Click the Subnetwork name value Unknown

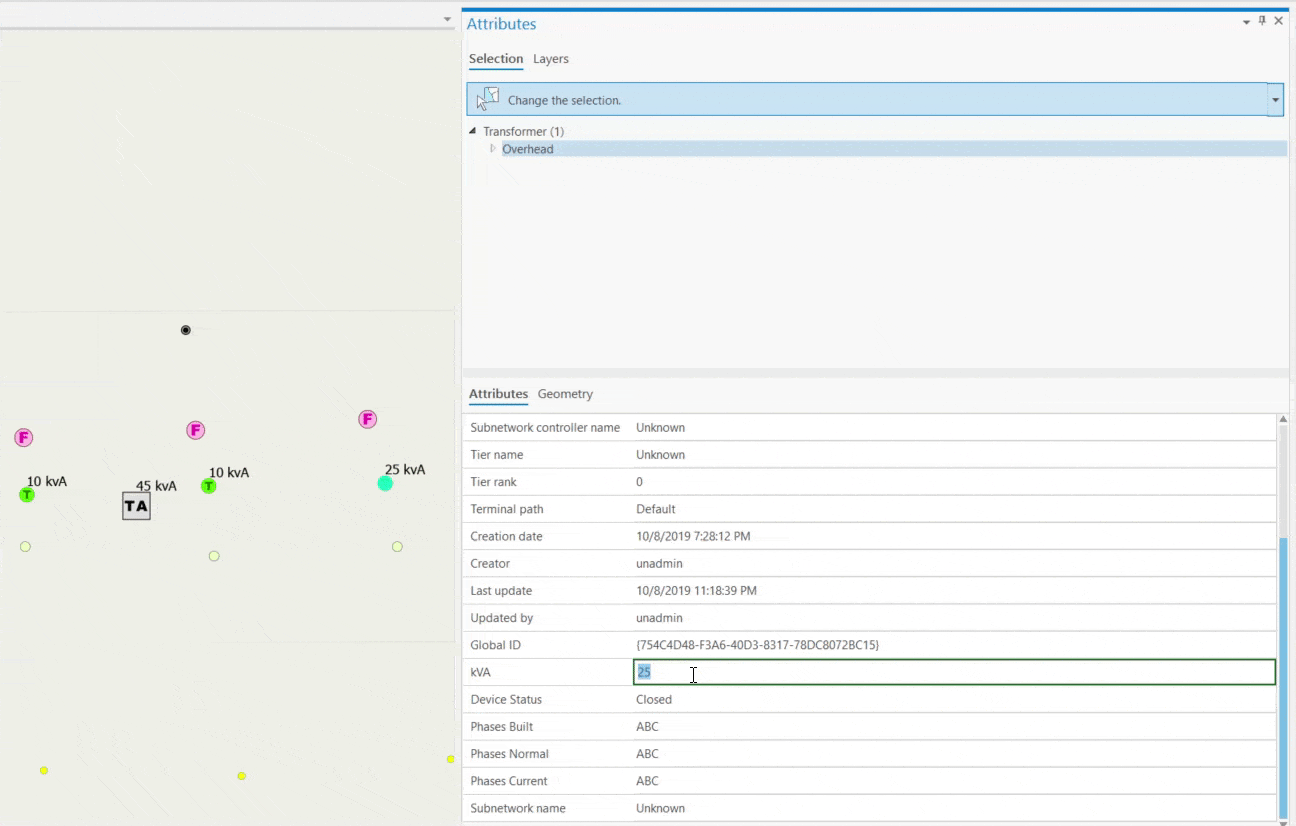661,808
